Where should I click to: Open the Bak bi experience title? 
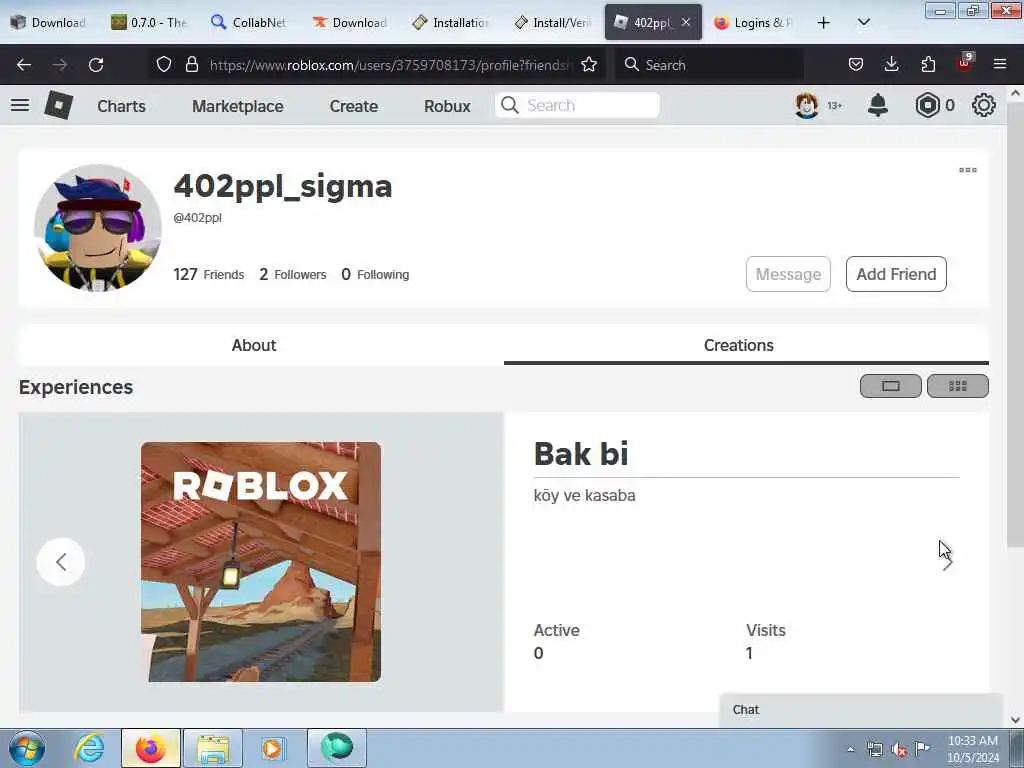tap(581, 454)
